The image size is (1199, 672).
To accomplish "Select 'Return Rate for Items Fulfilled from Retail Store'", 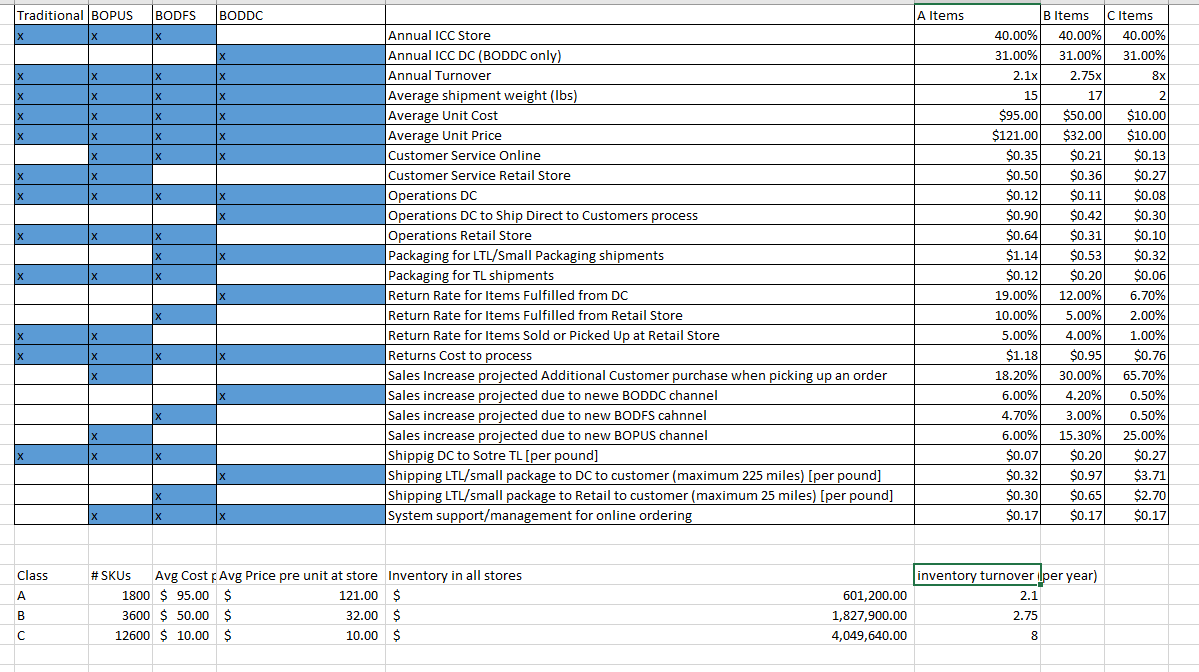I will click(650, 315).
